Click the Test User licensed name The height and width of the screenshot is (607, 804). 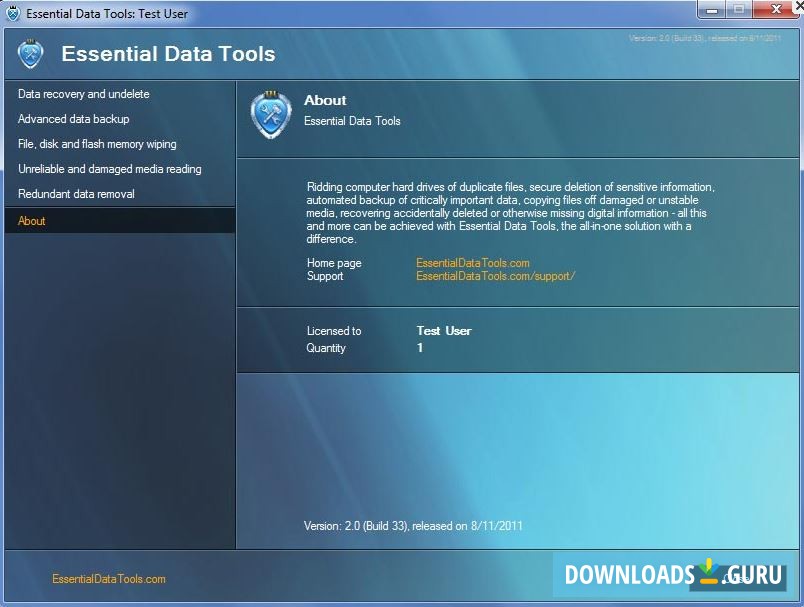[443, 331]
